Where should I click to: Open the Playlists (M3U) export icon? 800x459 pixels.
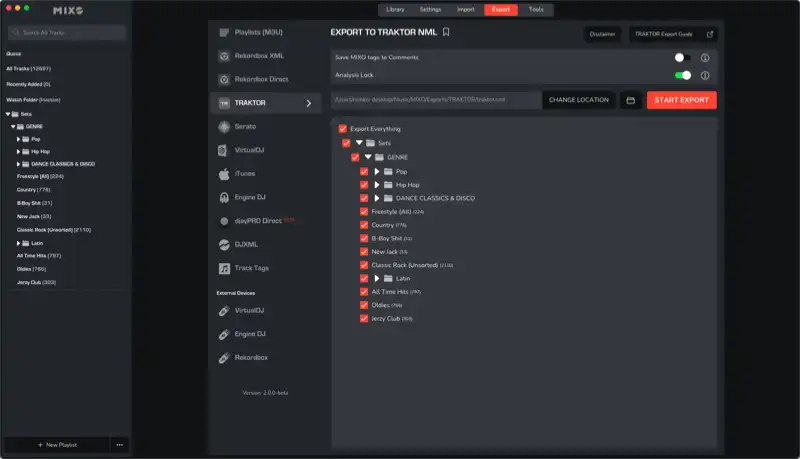coord(223,33)
